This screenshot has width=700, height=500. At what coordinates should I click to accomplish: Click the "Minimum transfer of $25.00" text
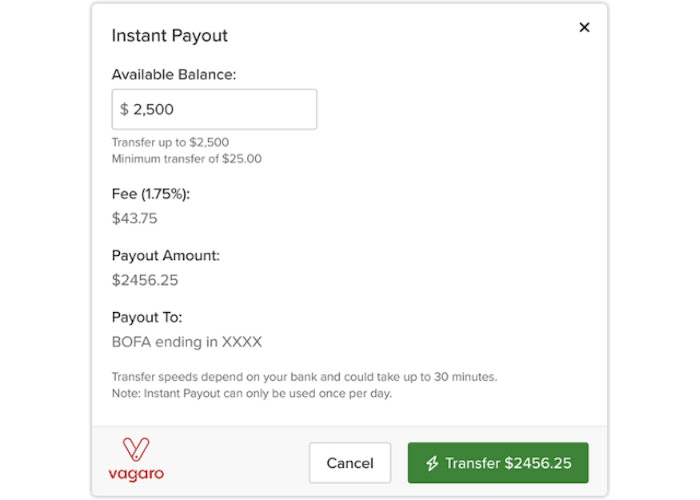pos(187,158)
